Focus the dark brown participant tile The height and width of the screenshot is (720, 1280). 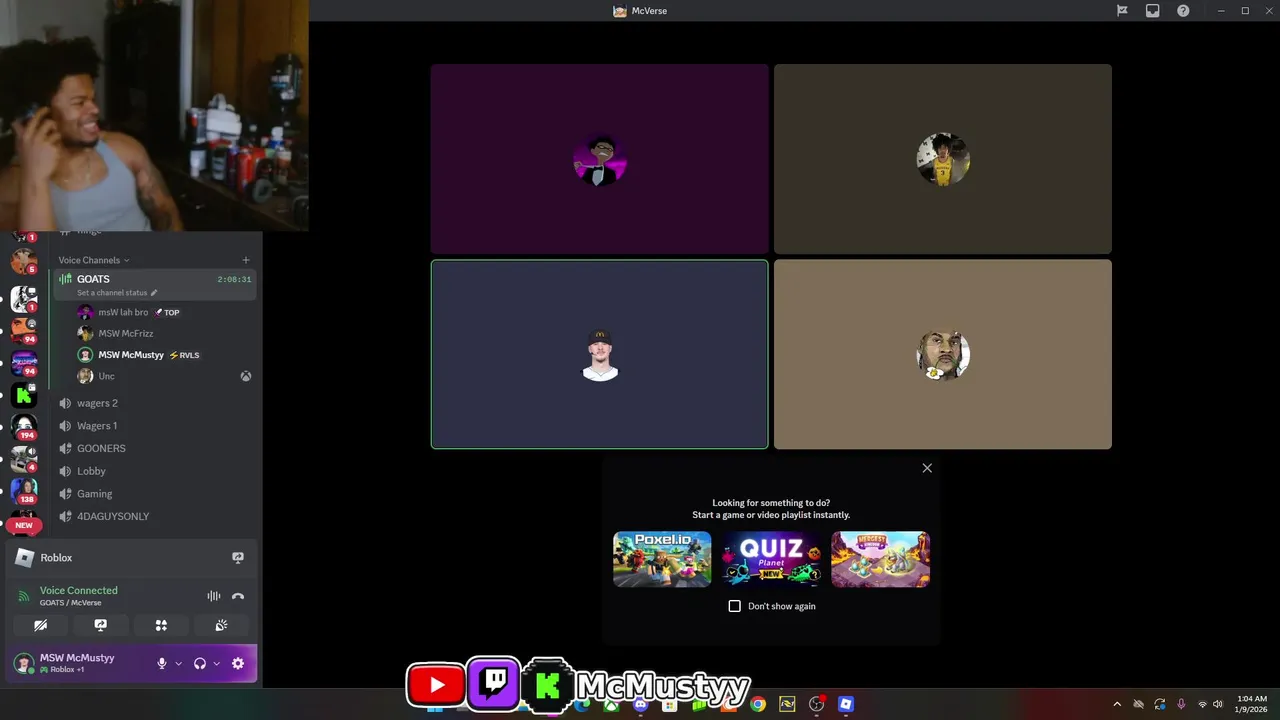click(x=943, y=159)
